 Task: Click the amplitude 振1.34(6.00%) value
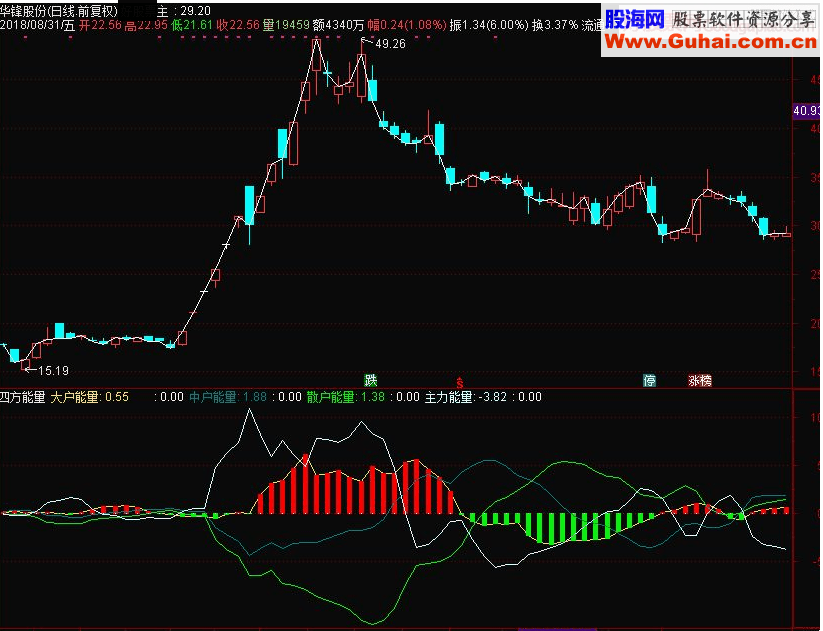pos(489,25)
